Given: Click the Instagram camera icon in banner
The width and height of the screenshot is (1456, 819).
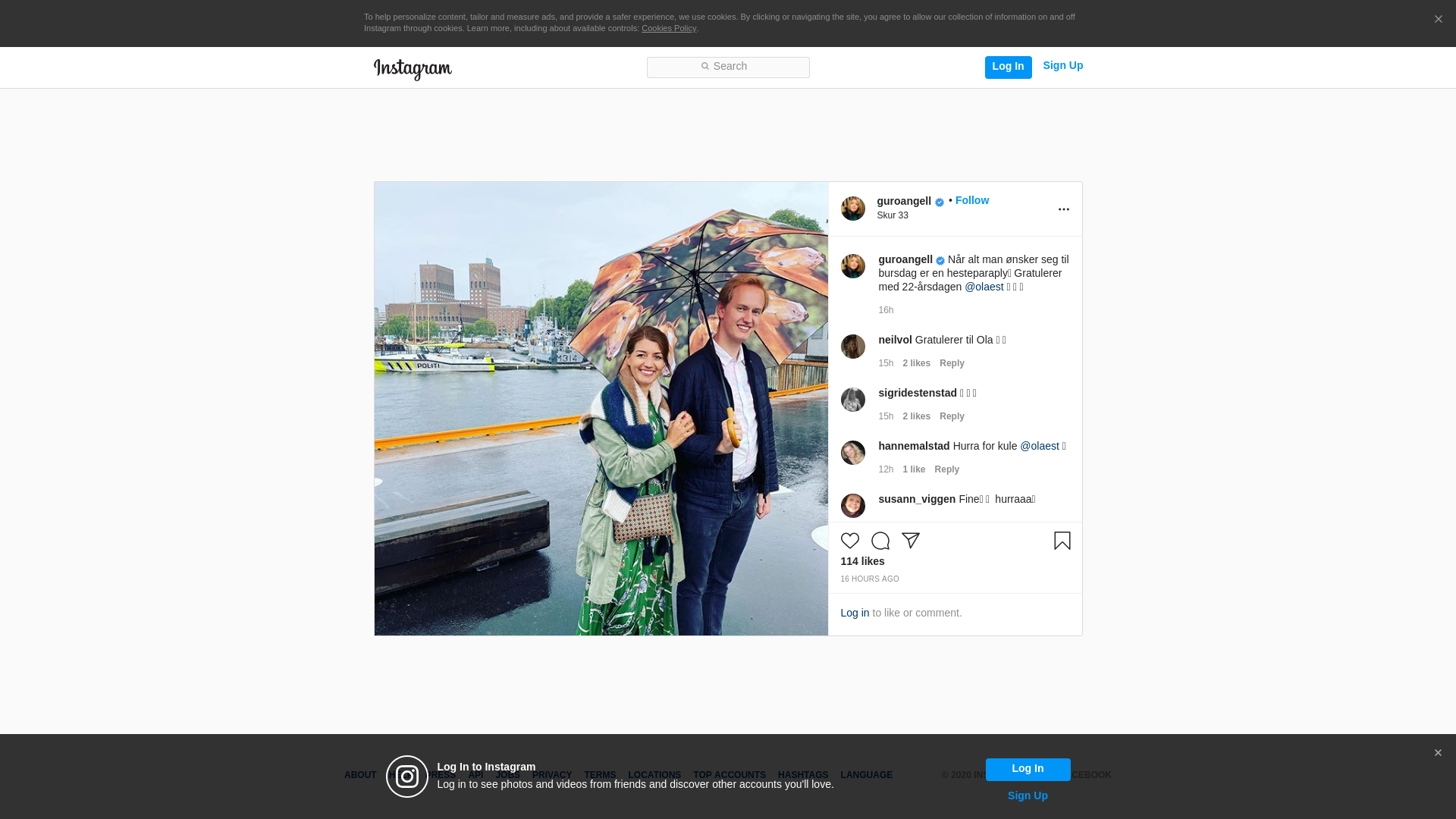Looking at the screenshot, I should [407, 777].
